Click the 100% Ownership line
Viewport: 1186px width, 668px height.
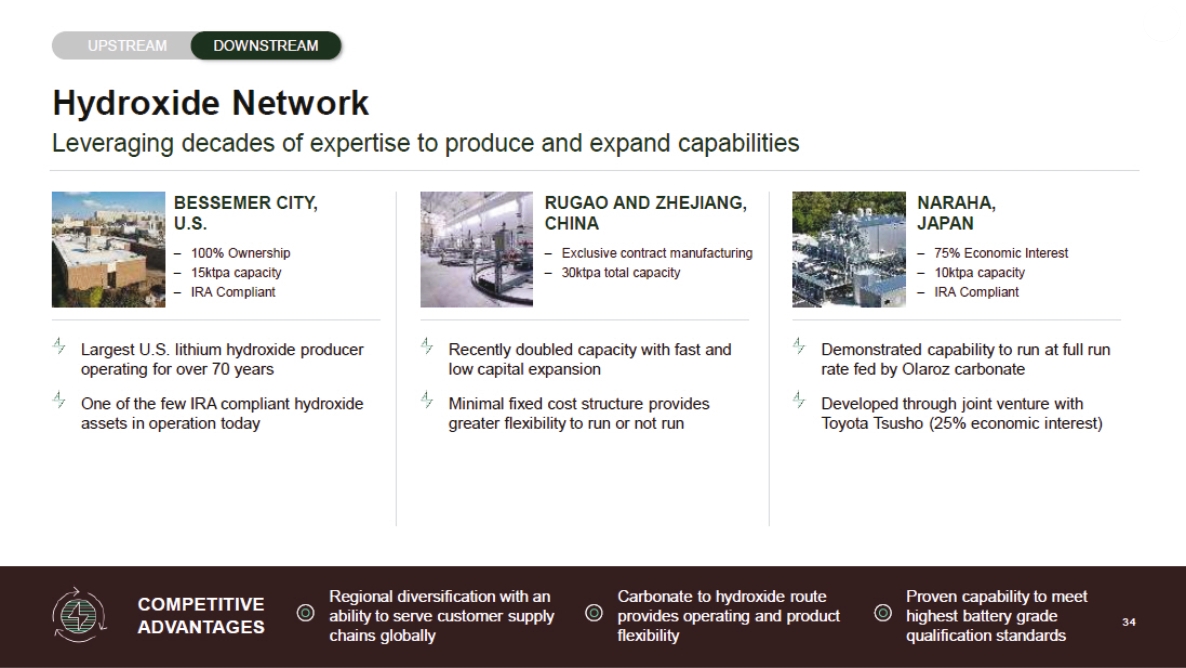pyautogui.click(x=241, y=253)
